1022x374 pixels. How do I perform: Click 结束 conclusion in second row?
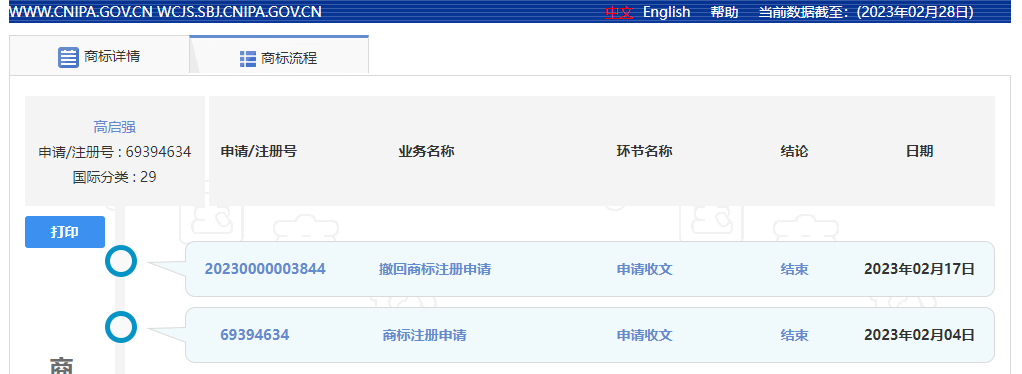pos(795,335)
